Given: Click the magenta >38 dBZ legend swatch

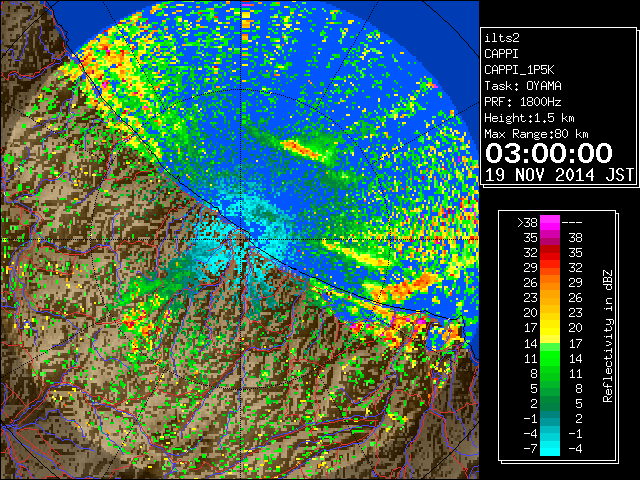Looking at the screenshot, I should click(549, 222).
